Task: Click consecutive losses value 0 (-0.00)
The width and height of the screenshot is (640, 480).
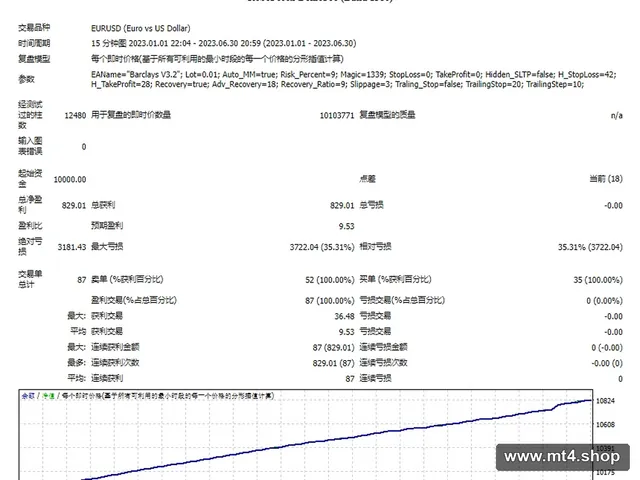Action: click(607, 348)
